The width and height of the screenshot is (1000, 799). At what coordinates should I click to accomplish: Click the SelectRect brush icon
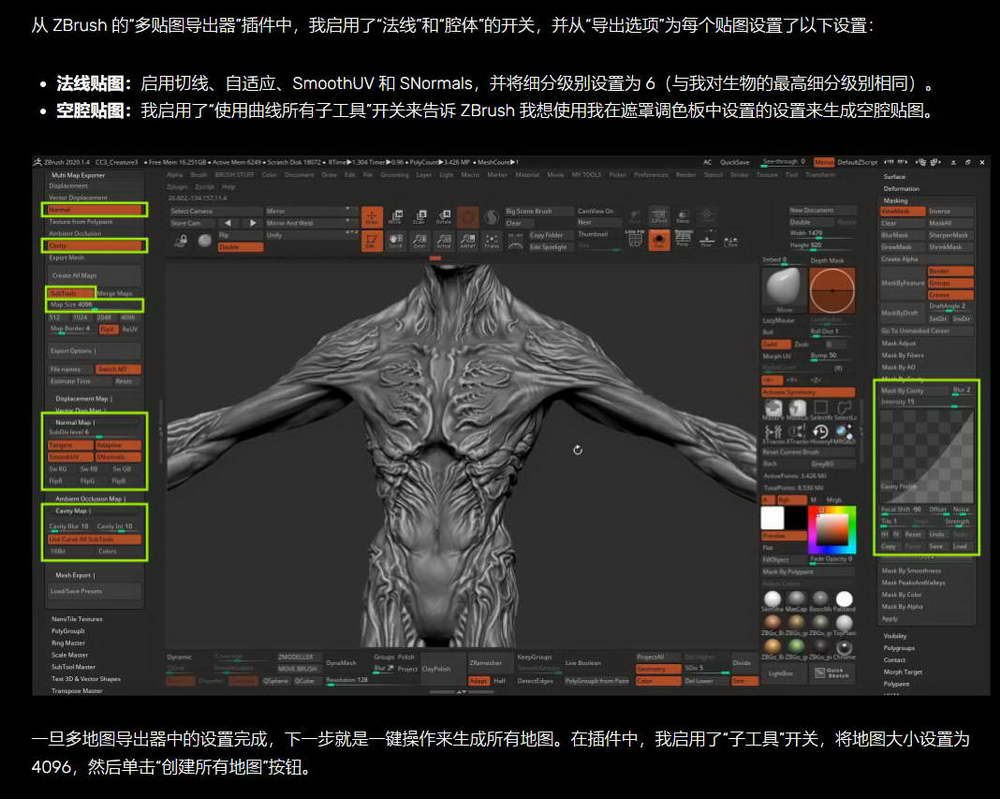click(x=821, y=408)
